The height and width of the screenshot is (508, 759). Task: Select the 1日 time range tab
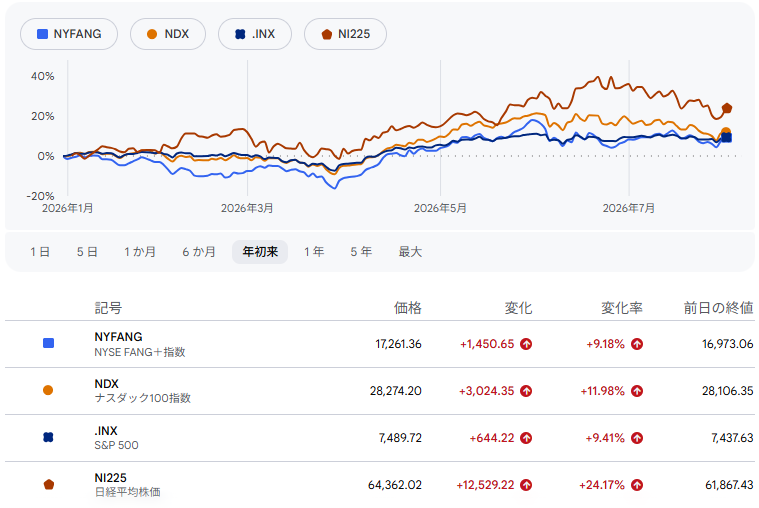point(40,252)
